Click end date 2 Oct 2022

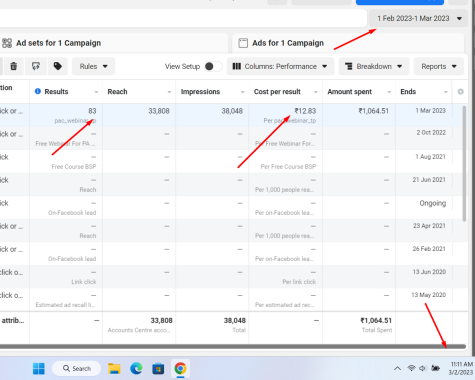pyautogui.click(x=431, y=133)
